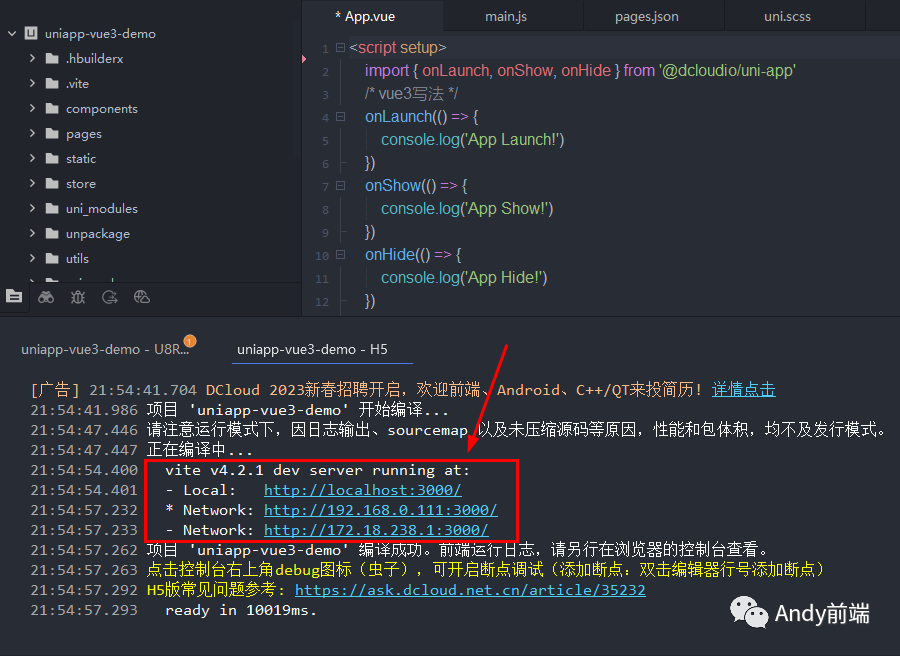Click the components folder icon
This screenshot has width=900, height=656.
(54, 108)
